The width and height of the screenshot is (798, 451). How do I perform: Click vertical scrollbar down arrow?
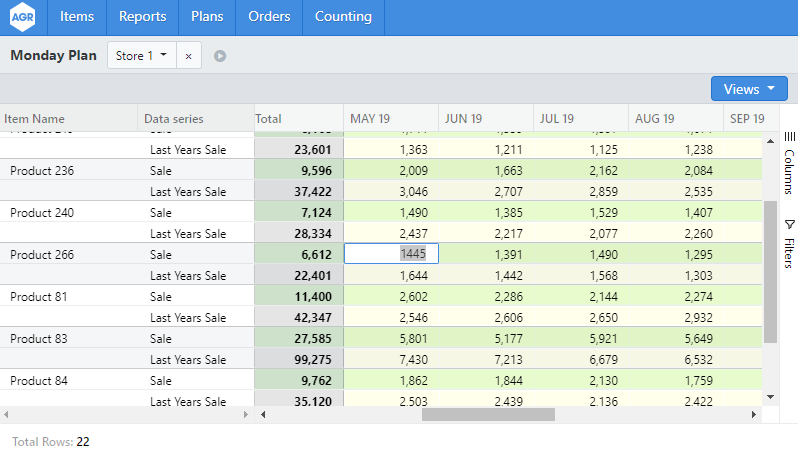pyautogui.click(x=770, y=397)
